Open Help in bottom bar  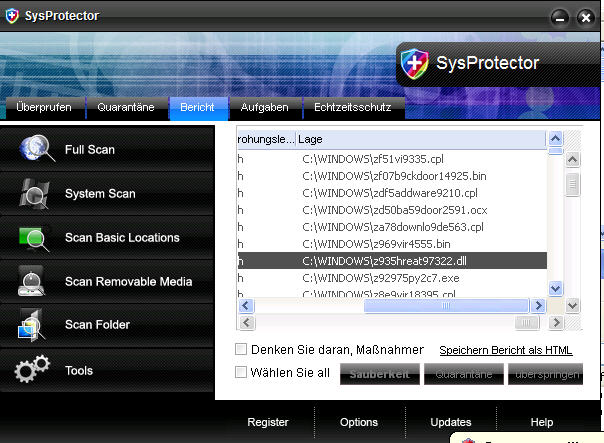pyautogui.click(x=542, y=422)
